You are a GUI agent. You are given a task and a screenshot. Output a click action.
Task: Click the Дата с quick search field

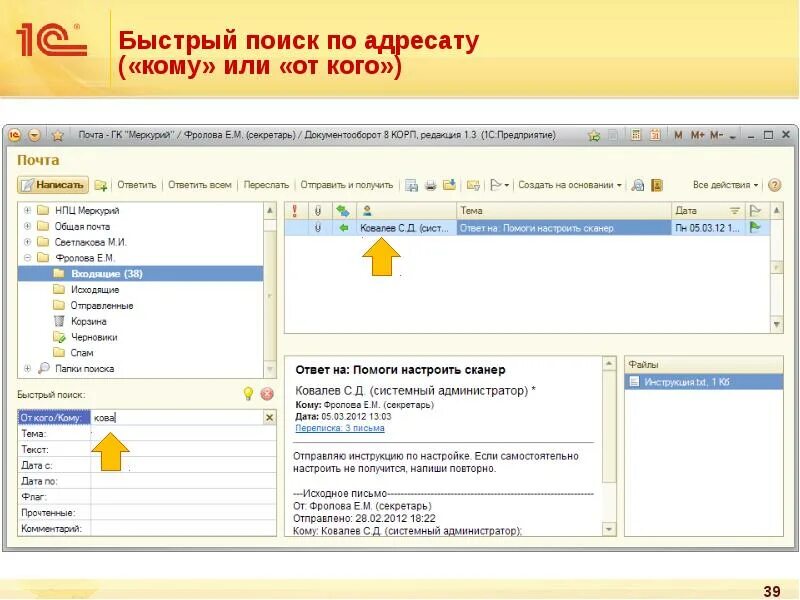point(183,465)
